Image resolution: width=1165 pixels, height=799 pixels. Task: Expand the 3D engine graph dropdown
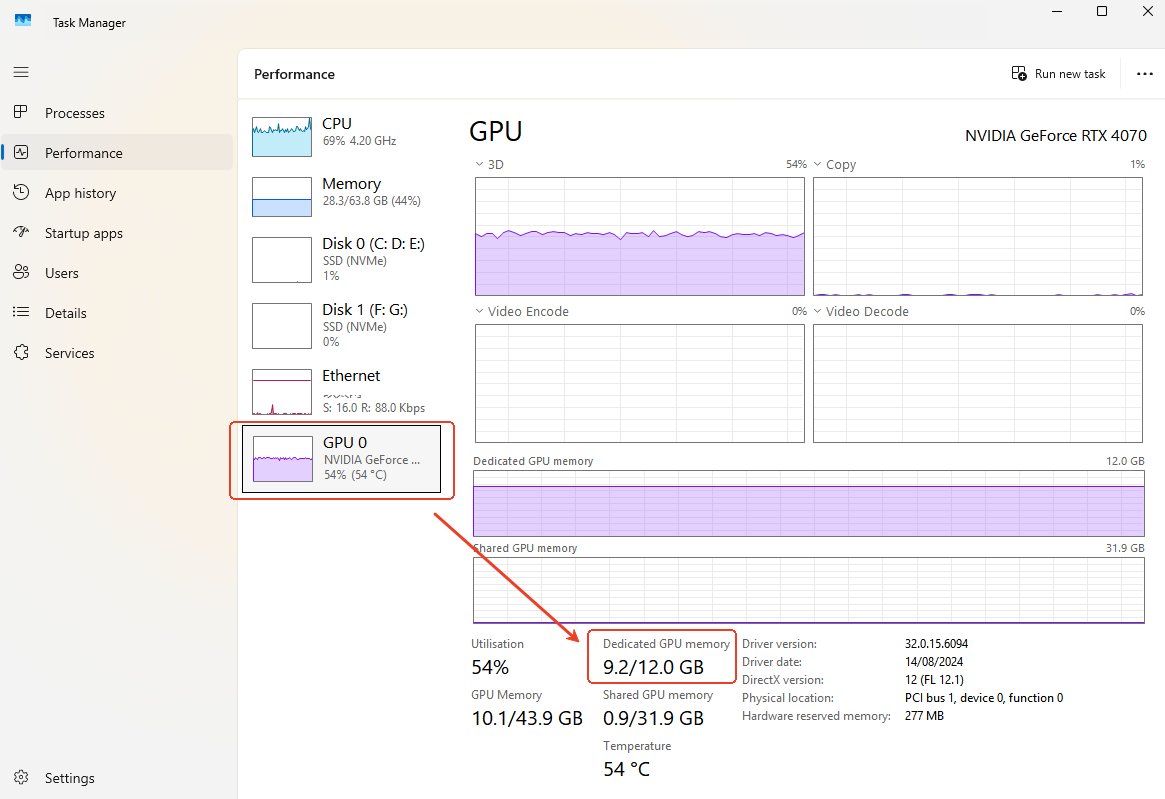(480, 164)
